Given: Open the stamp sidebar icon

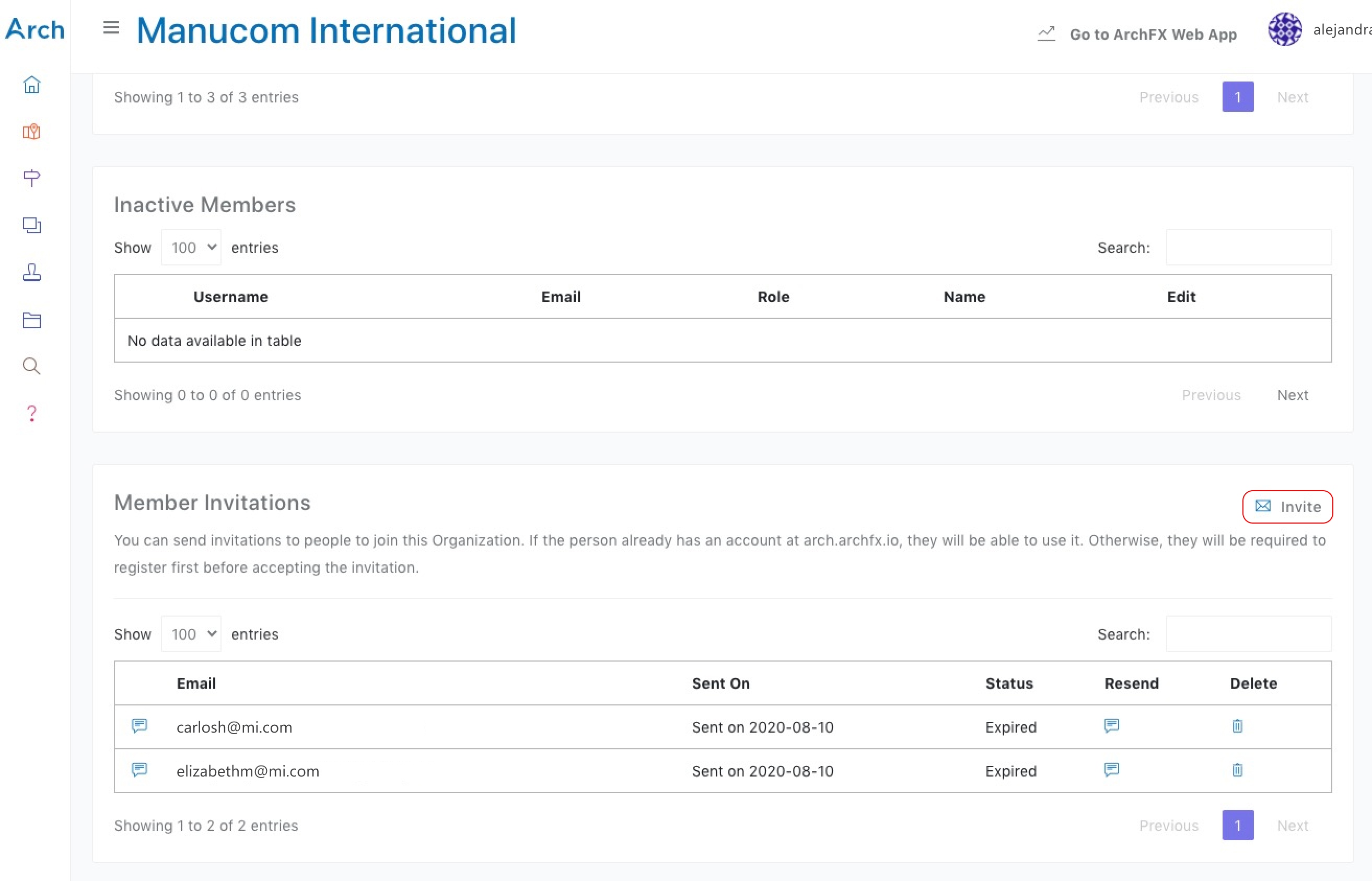Looking at the screenshot, I should pos(31,272).
